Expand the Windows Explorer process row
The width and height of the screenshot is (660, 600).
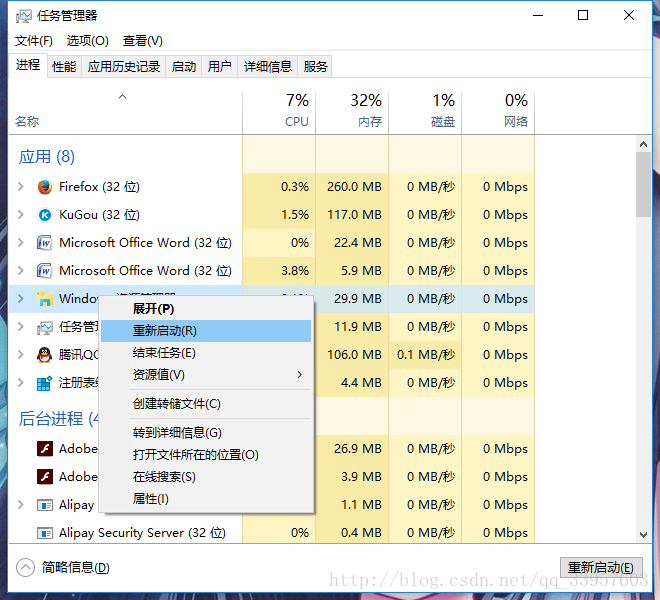(x=21, y=299)
